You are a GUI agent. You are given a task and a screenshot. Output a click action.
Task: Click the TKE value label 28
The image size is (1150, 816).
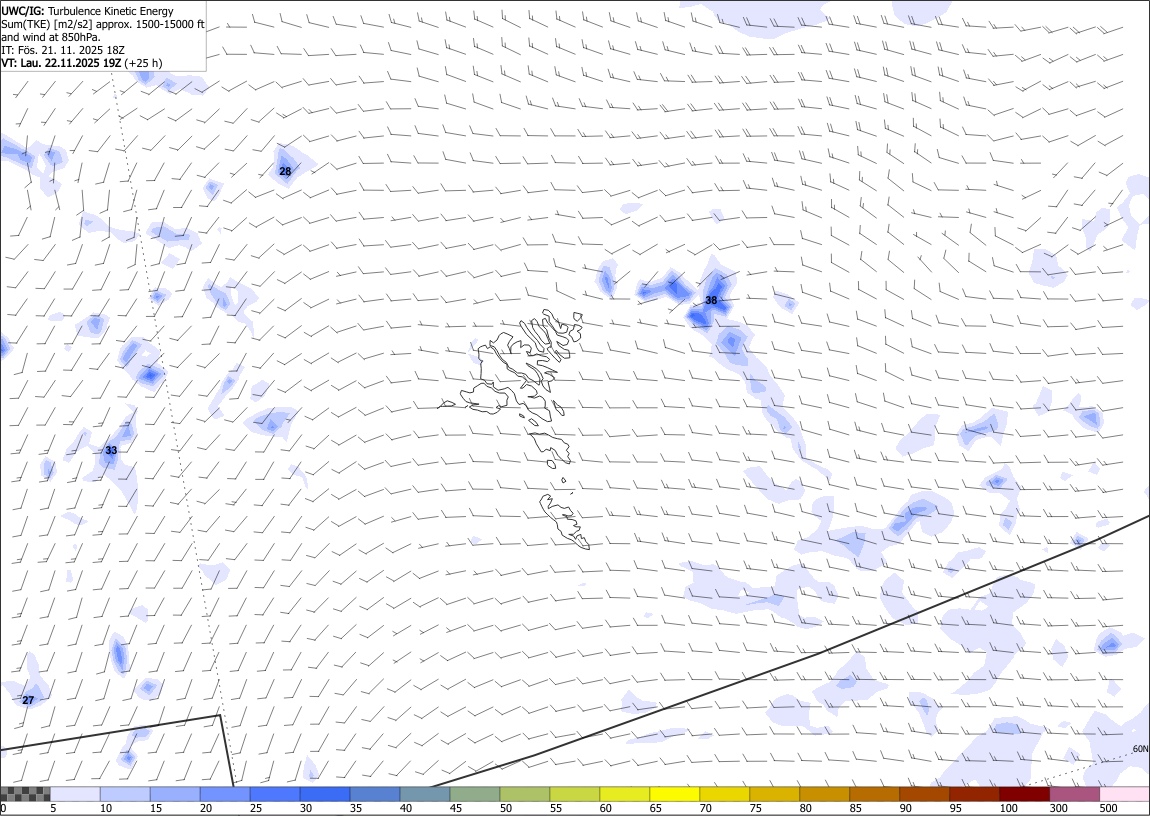click(x=285, y=172)
